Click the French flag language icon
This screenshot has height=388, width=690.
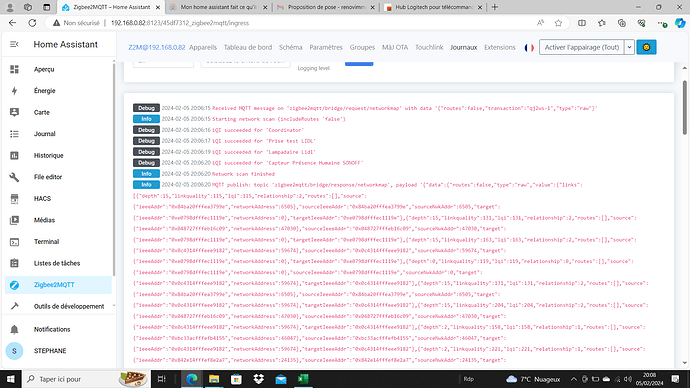tap(529, 48)
